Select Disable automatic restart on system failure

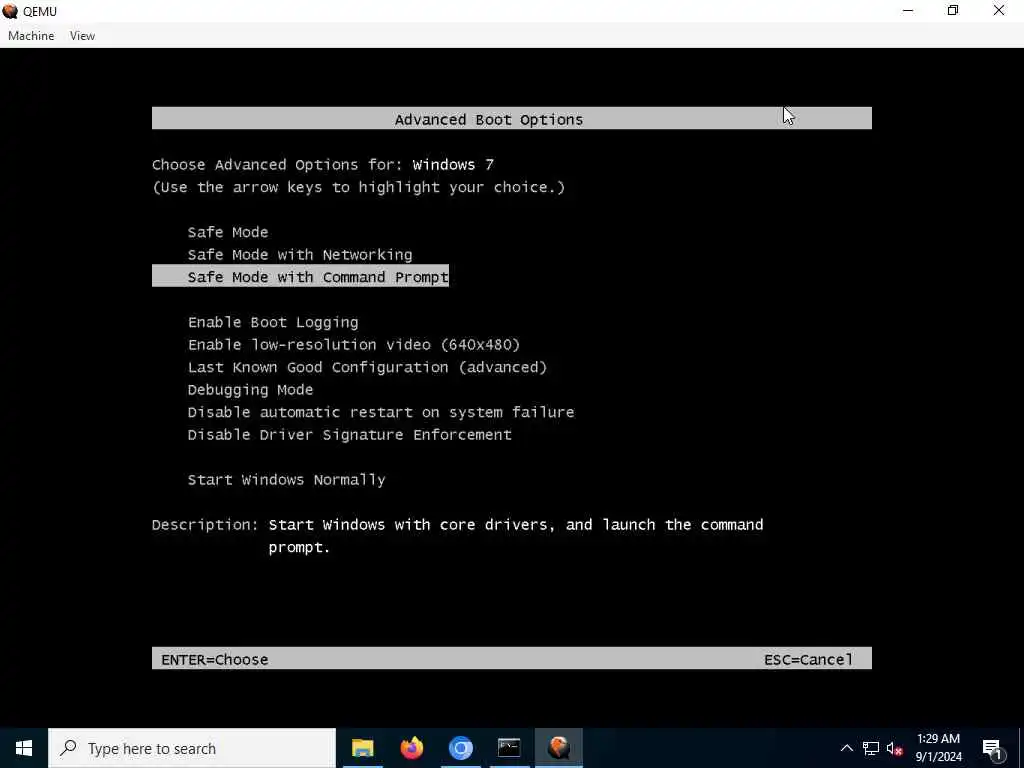[x=381, y=412]
